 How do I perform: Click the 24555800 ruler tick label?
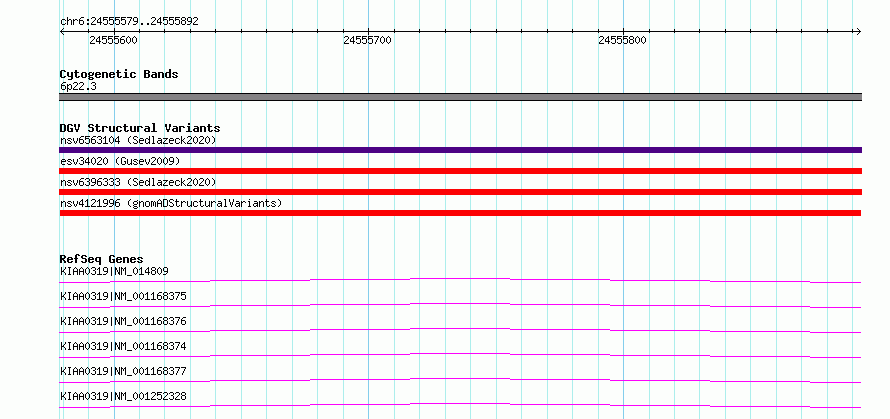pyautogui.click(x=623, y=40)
